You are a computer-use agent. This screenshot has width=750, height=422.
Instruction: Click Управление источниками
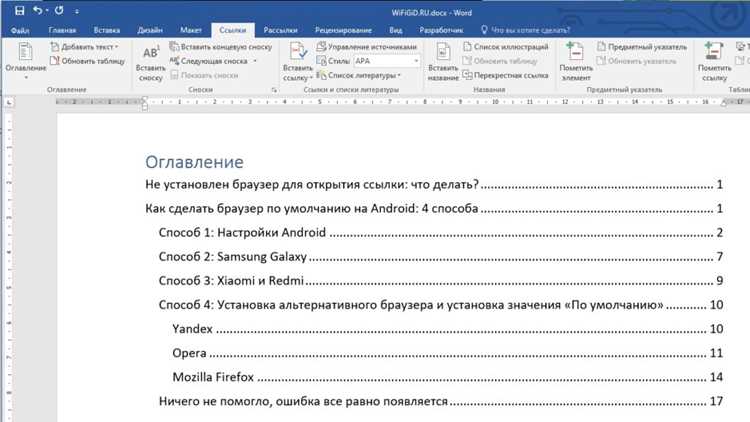click(367, 47)
